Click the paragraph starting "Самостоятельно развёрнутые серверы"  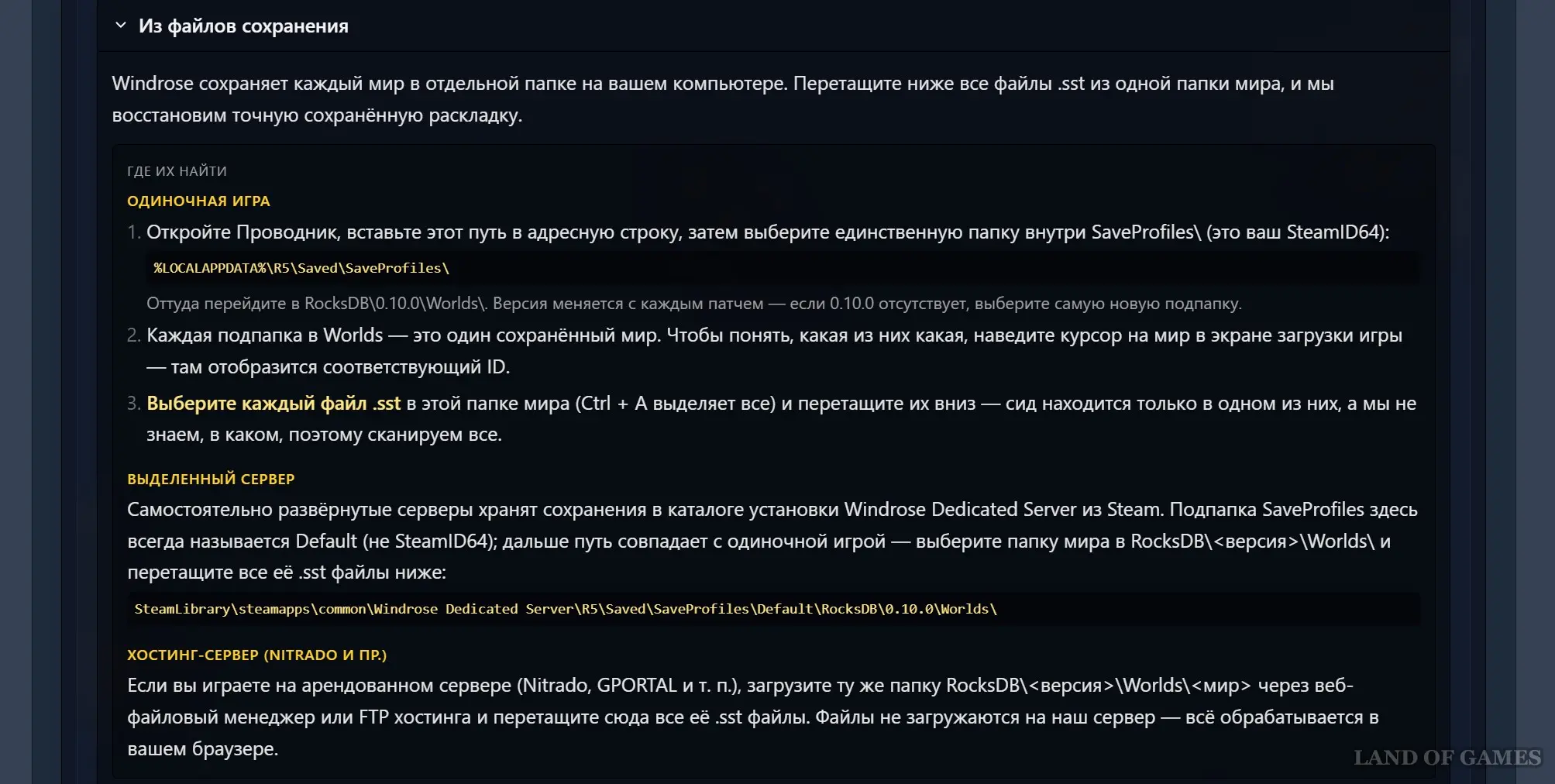(x=772, y=541)
